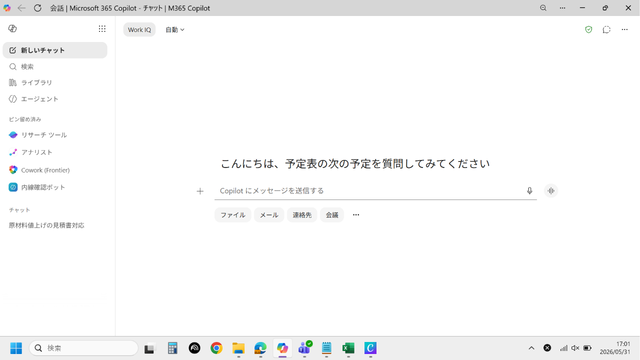
Task: Open Task View on the taskbar
Action: click(x=149, y=348)
